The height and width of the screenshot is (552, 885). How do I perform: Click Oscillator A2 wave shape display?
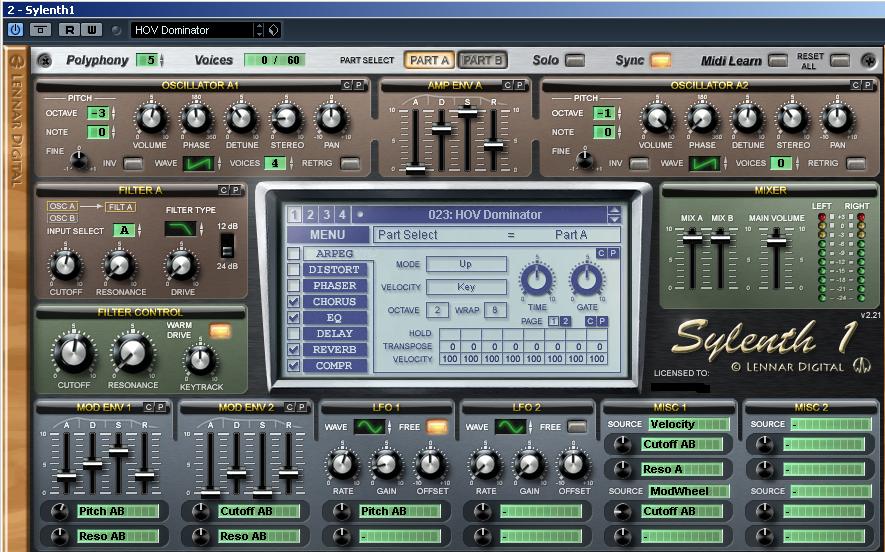tap(704, 164)
